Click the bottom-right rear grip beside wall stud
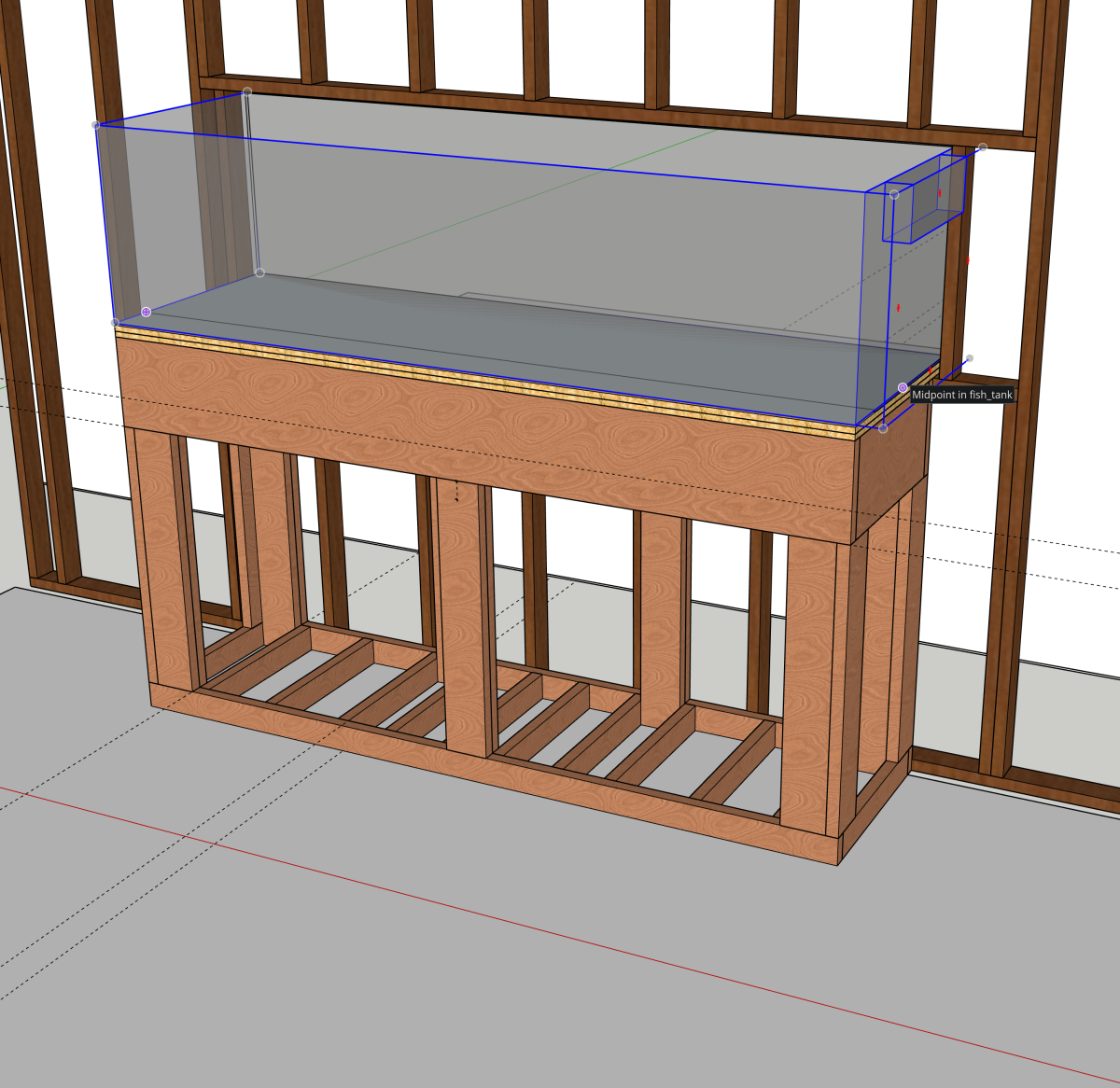Screen dimensions: 1120x1088 click(x=970, y=358)
